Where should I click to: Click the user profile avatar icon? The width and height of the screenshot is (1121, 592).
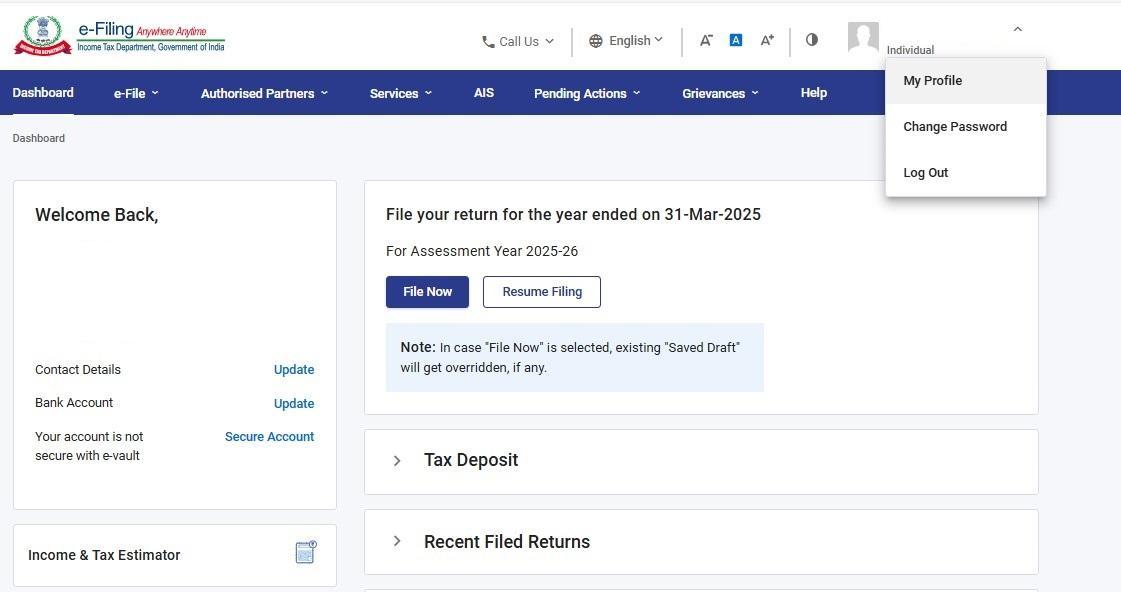pos(863,38)
